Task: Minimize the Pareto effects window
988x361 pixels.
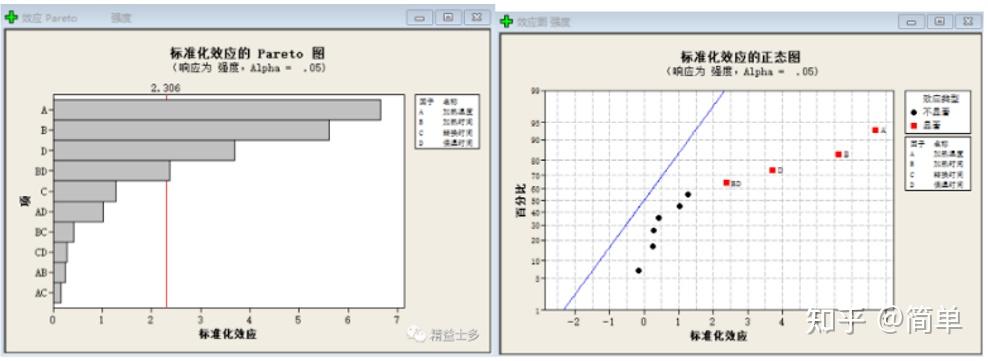Action: [419, 18]
